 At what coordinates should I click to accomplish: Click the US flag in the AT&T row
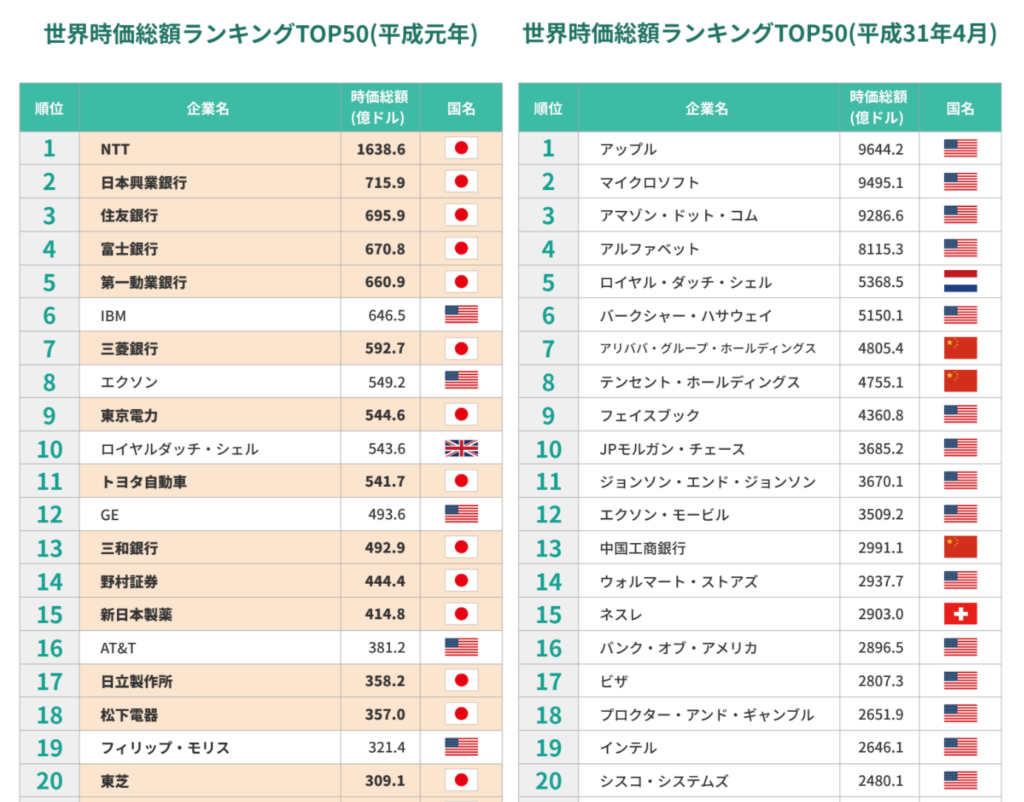coord(461,647)
